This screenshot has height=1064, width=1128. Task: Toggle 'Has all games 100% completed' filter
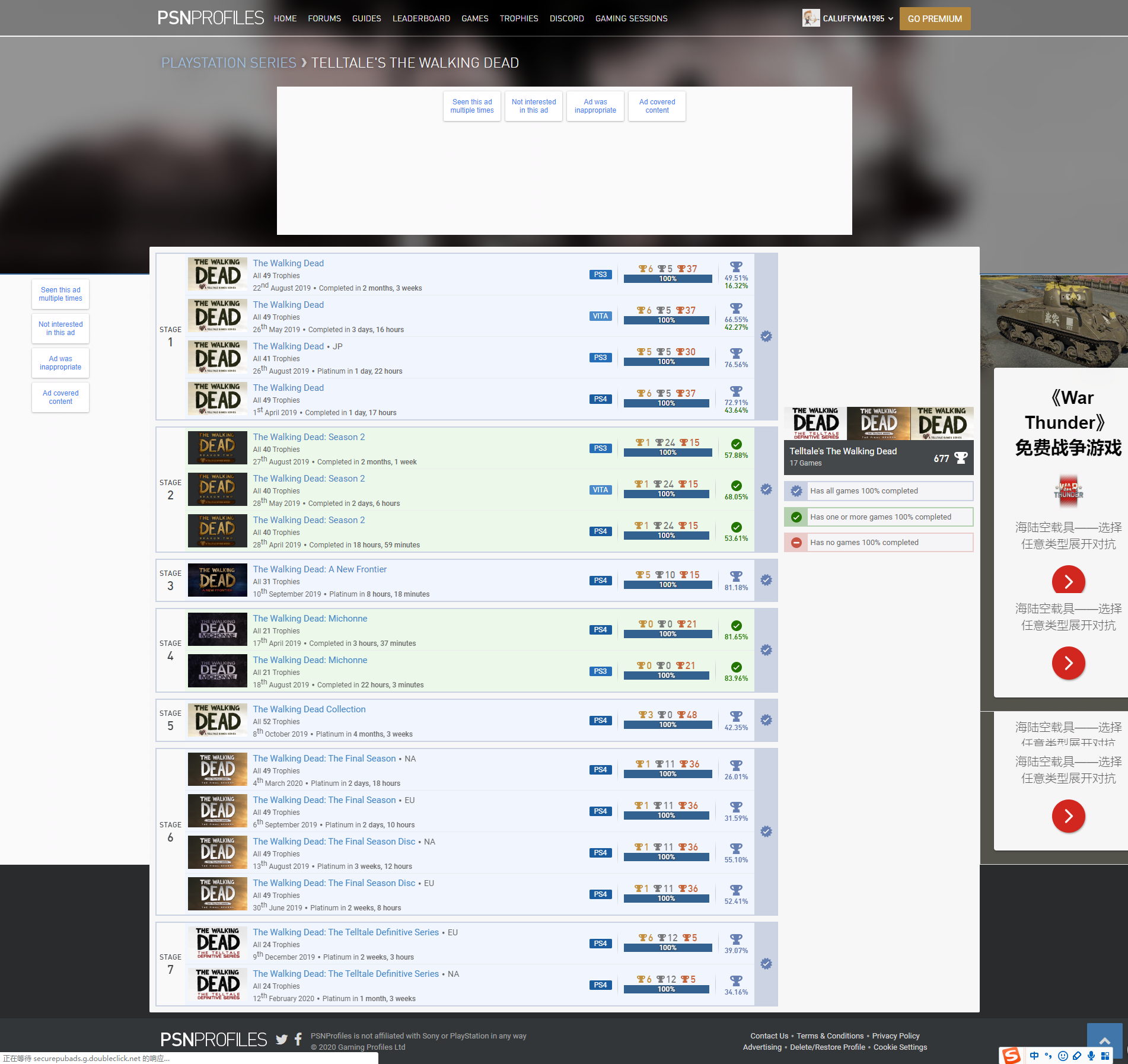tap(879, 491)
